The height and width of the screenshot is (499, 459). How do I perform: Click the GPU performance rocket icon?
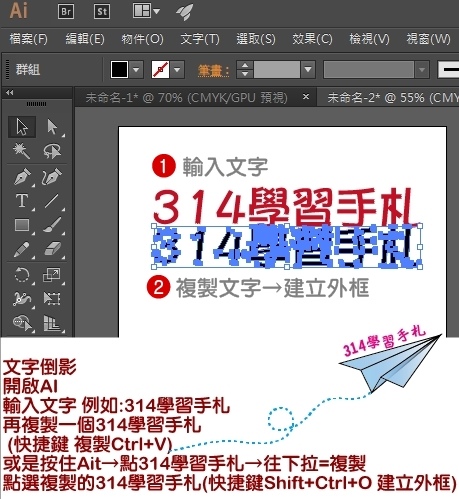tap(184, 12)
